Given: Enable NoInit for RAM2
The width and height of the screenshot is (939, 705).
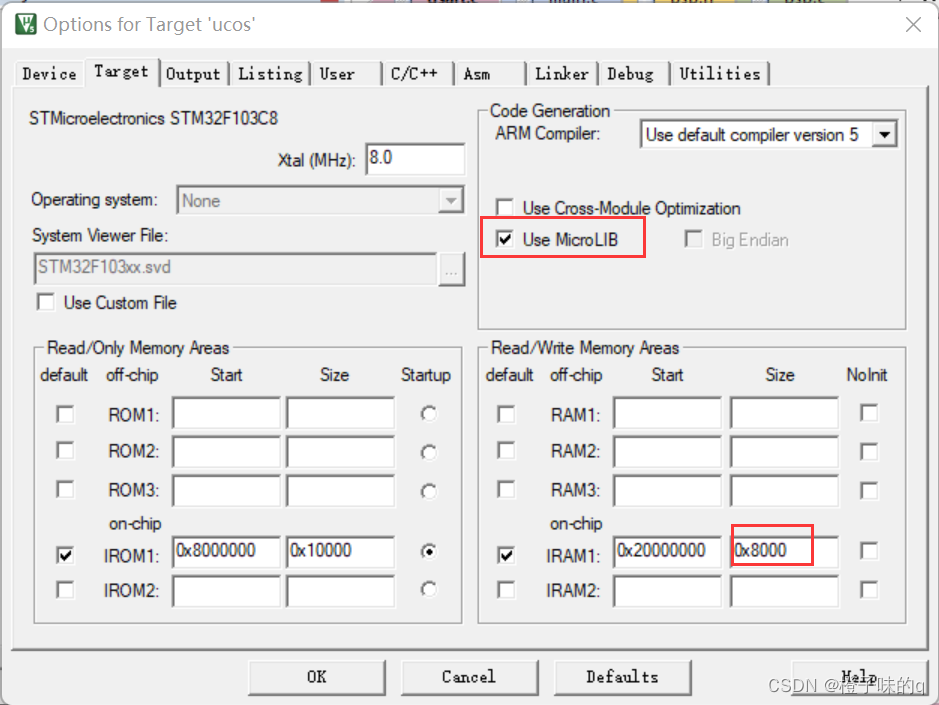Looking at the screenshot, I should (x=869, y=452).
